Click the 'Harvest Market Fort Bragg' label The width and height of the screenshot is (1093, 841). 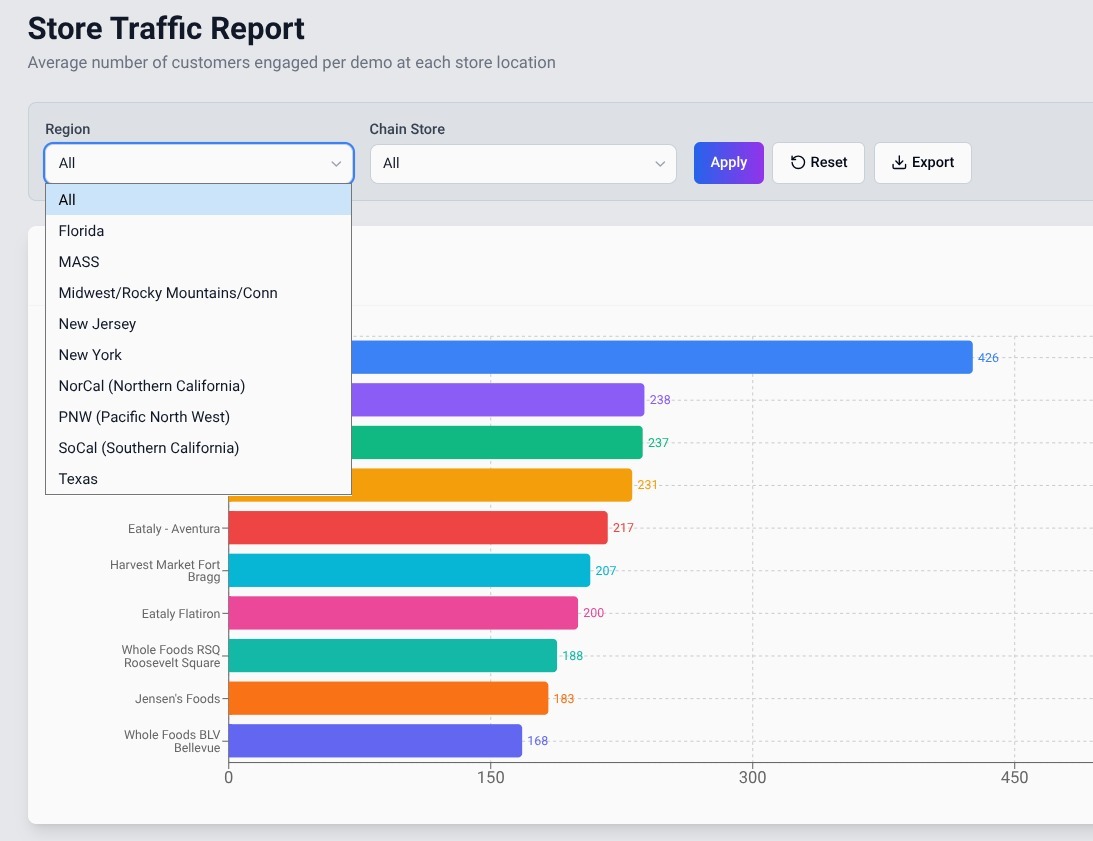click(x=165, y=570)
